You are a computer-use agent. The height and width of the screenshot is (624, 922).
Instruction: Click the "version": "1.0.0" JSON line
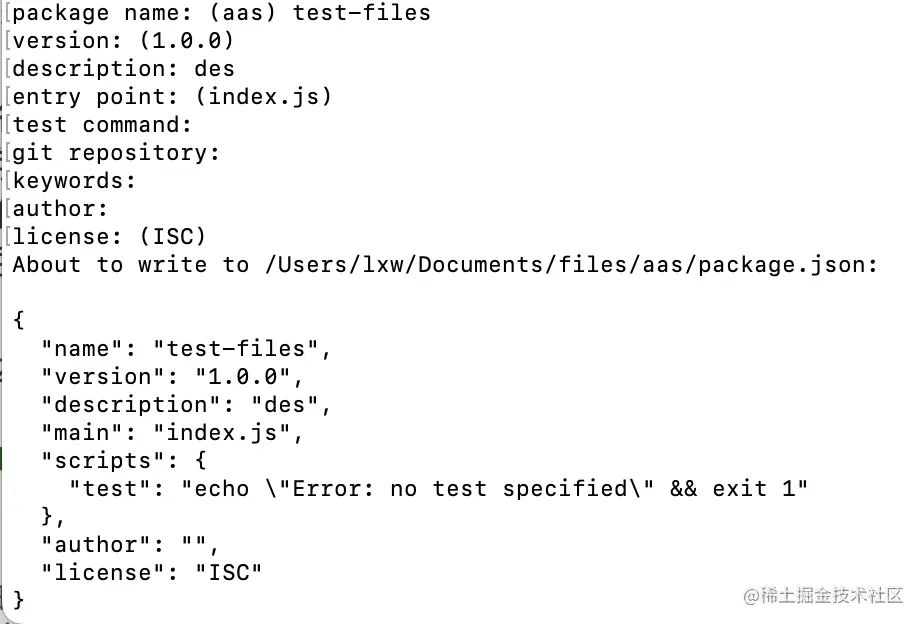pos(171,377)
